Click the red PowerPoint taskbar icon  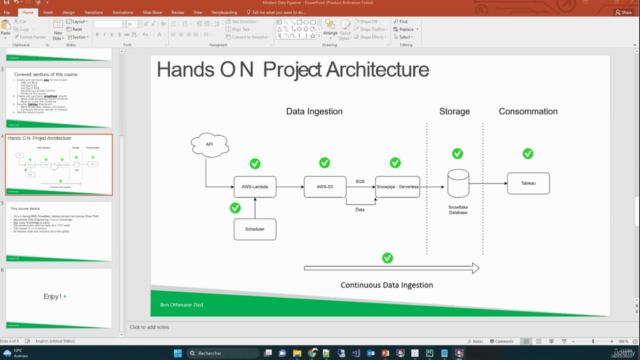coord(385,353)
